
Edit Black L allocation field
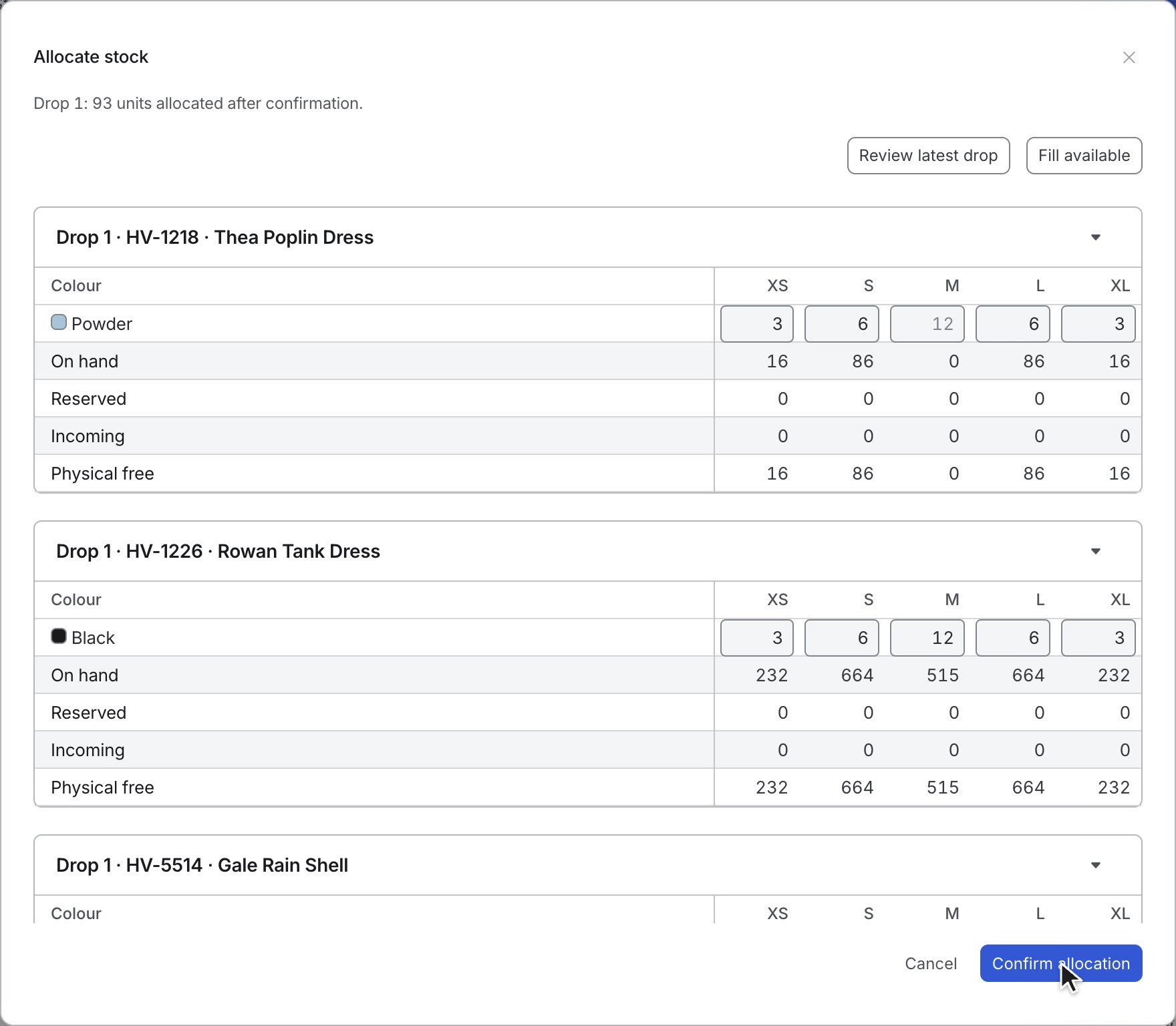point(1012,638)
